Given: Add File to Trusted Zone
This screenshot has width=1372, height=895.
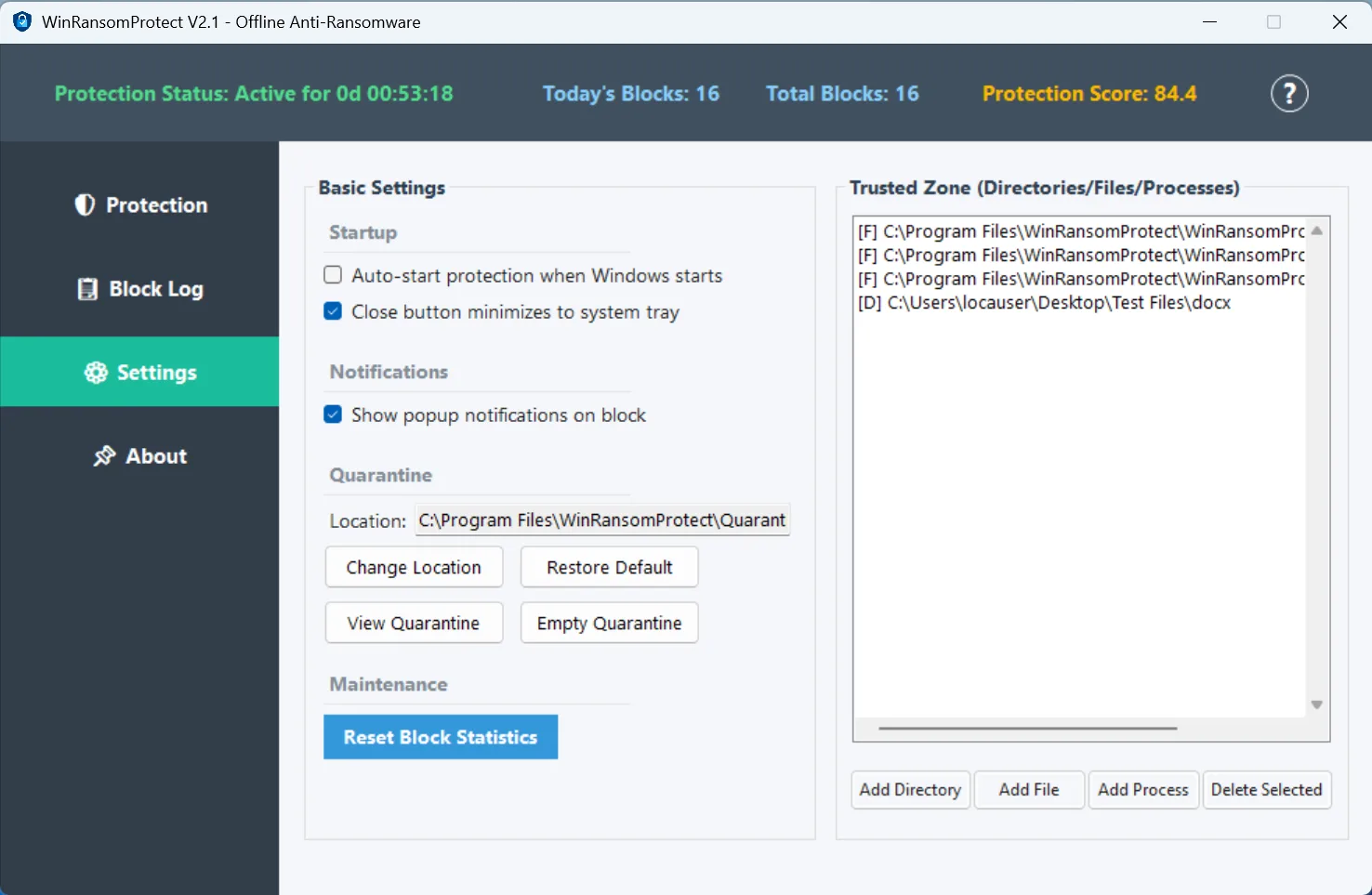Looking at the screenshot, I should (1029, 790).
